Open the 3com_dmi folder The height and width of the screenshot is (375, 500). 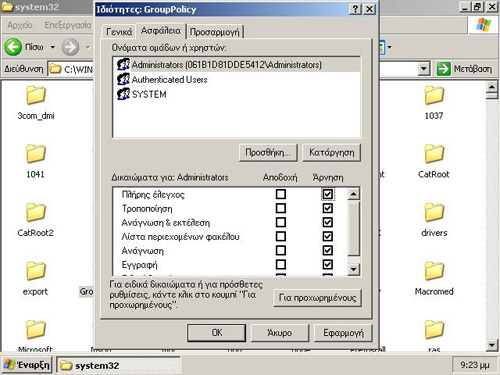point(36,102)
